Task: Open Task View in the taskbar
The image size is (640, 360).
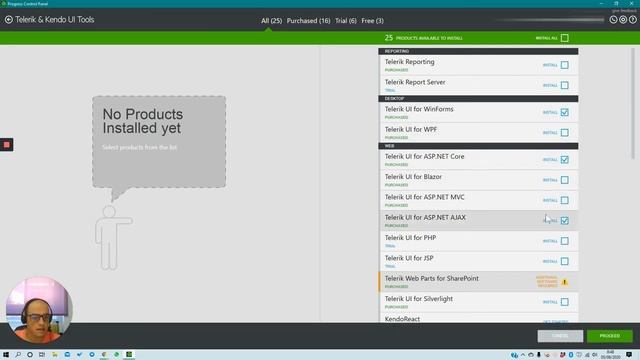Action: tap(42, 355)
